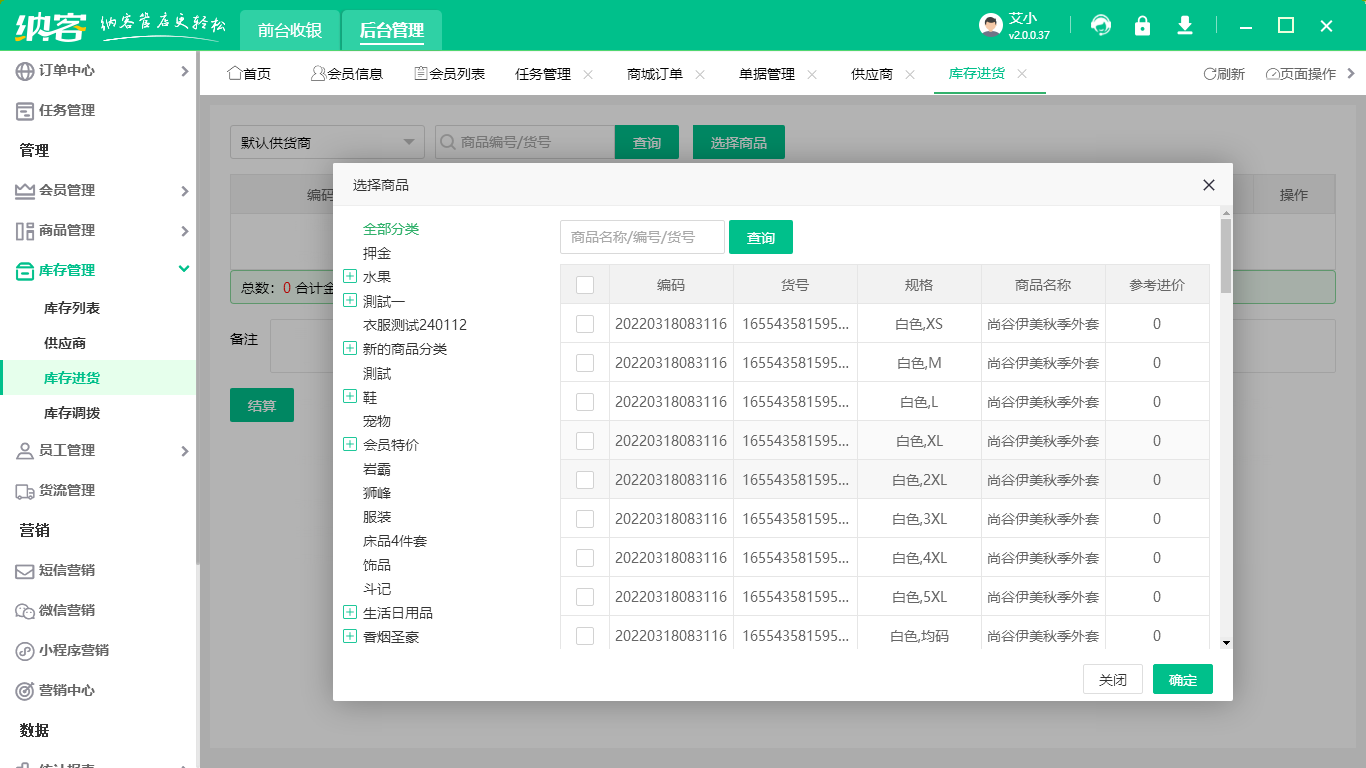Viewport: 1366px width, 768px height.
Task: Click 微信营销 chat icon
Action: (x=25, y=610)
